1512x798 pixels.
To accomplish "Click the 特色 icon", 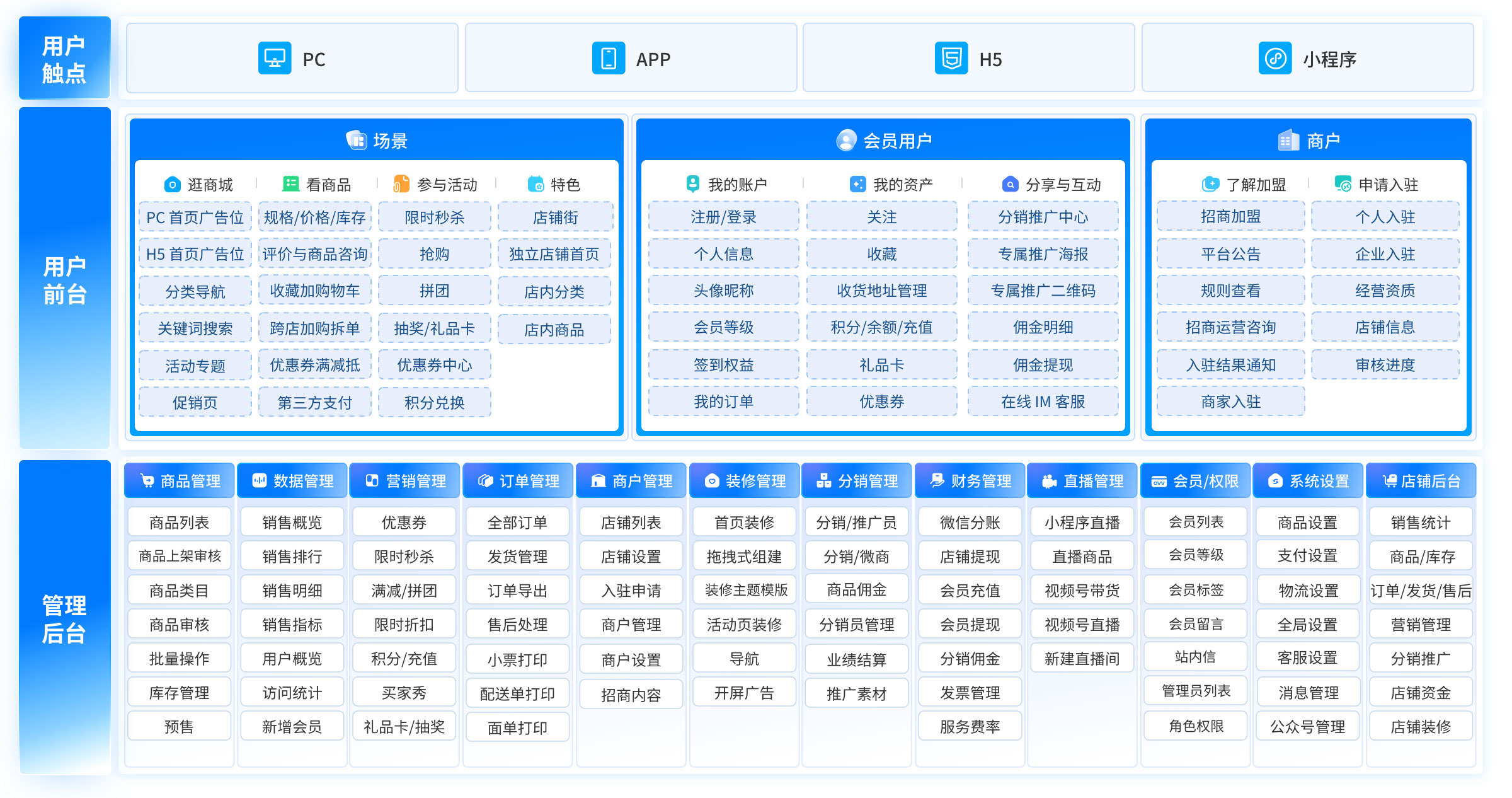I will pos(535,184).
